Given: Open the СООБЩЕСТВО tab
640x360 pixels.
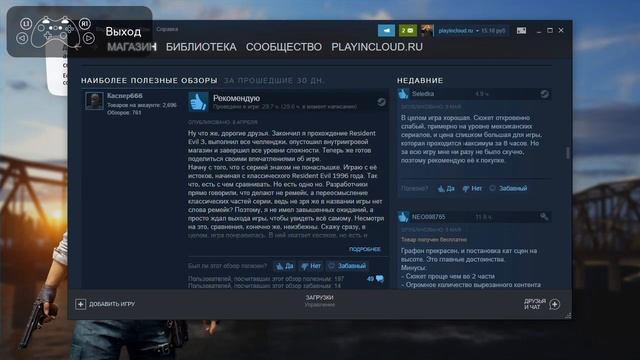Looking at the screenshot, I should 284,47.
